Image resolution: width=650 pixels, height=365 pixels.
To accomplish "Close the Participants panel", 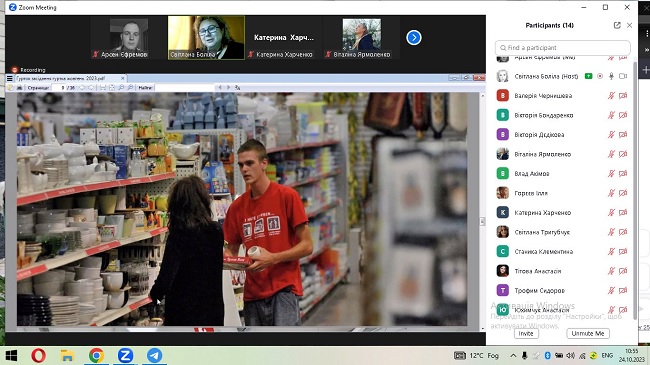I will [x=629, y=25].
